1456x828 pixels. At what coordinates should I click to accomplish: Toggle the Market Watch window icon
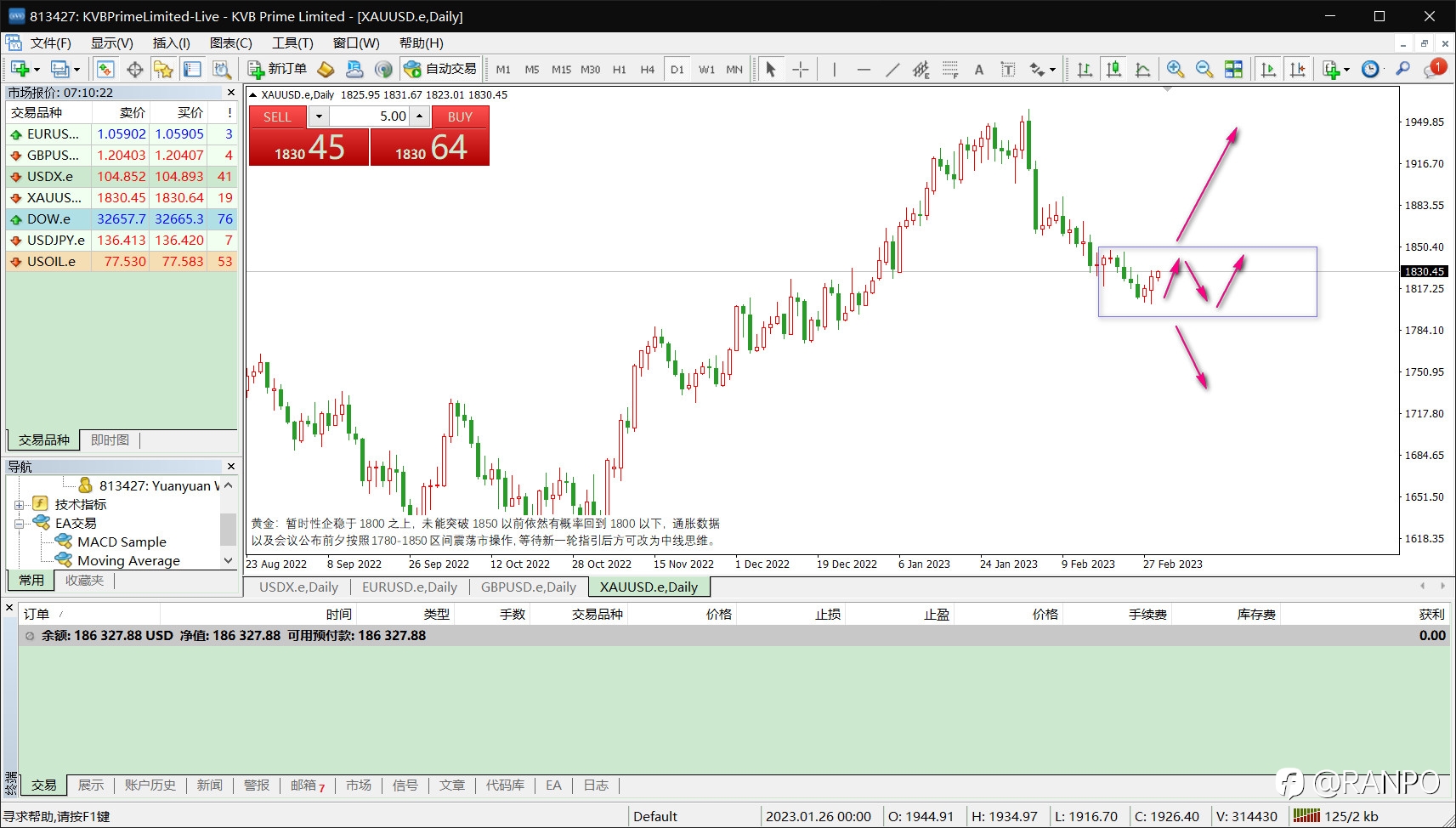[x=105, y=69]
